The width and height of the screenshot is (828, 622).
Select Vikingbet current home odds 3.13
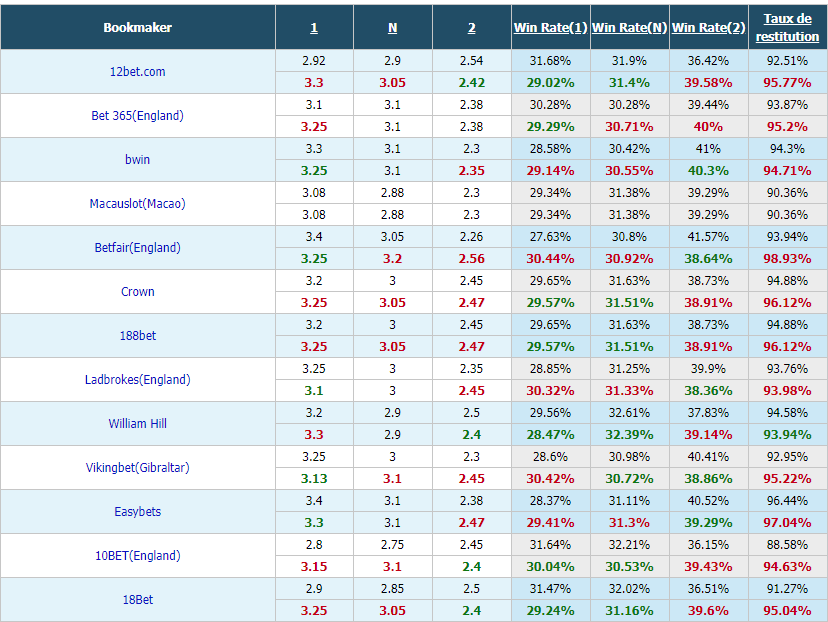pos(314,479)
